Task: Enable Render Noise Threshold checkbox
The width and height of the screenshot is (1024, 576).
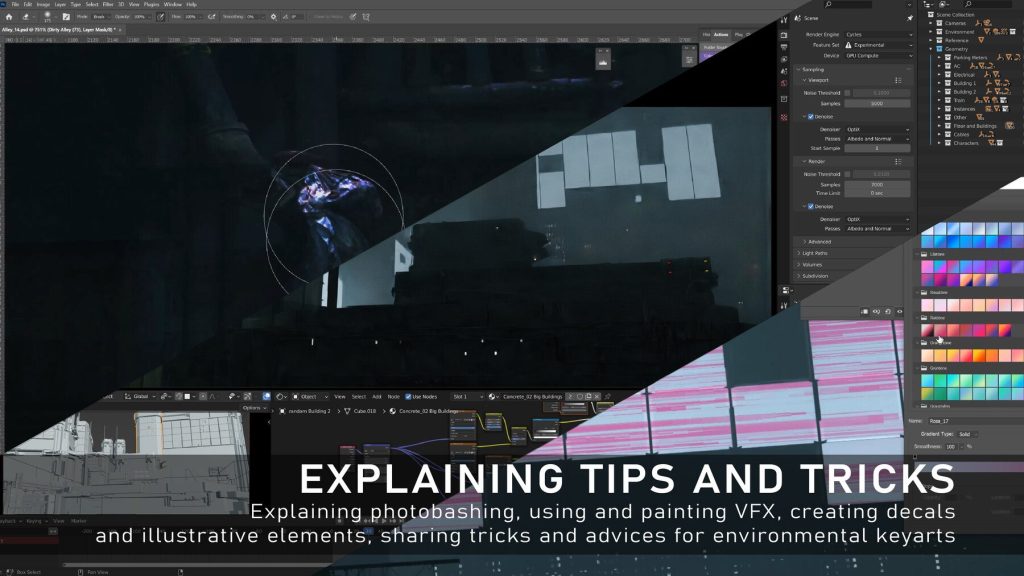Action: point(848,174)
